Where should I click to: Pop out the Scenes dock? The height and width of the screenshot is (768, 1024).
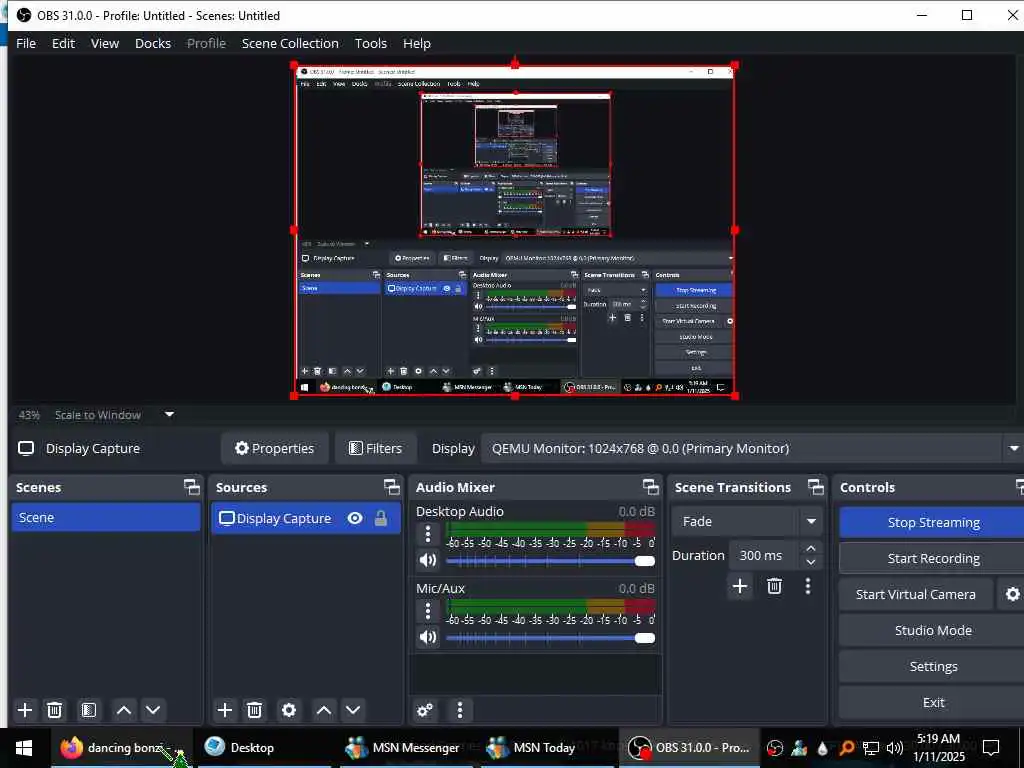[x=191, y=487]
